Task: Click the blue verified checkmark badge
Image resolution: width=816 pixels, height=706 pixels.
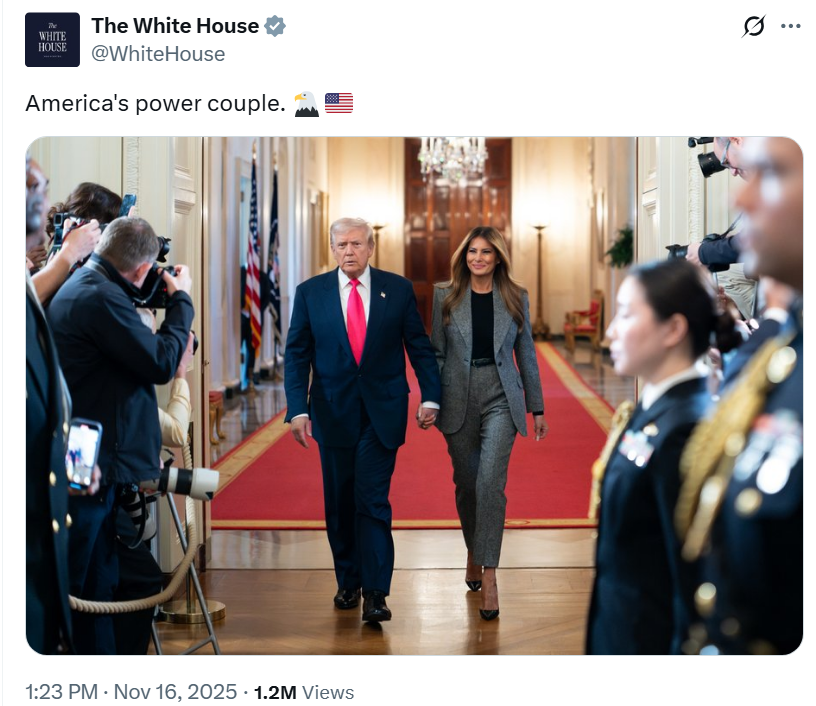Action: (275, 26)
